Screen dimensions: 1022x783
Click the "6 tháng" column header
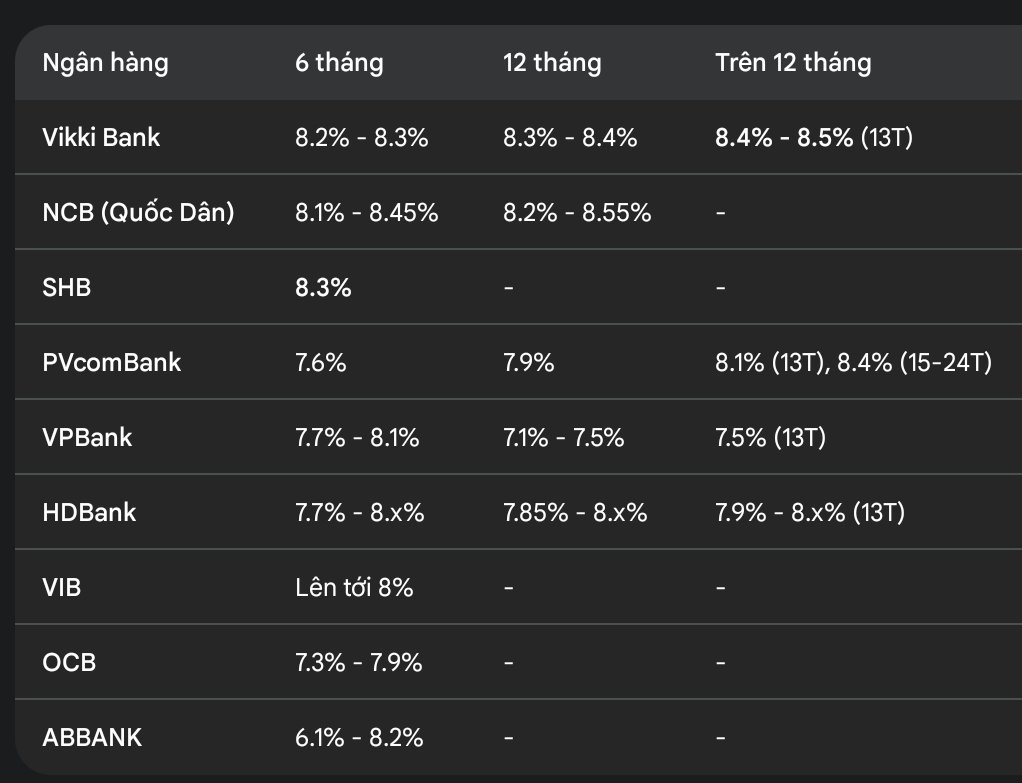point(339,63)
